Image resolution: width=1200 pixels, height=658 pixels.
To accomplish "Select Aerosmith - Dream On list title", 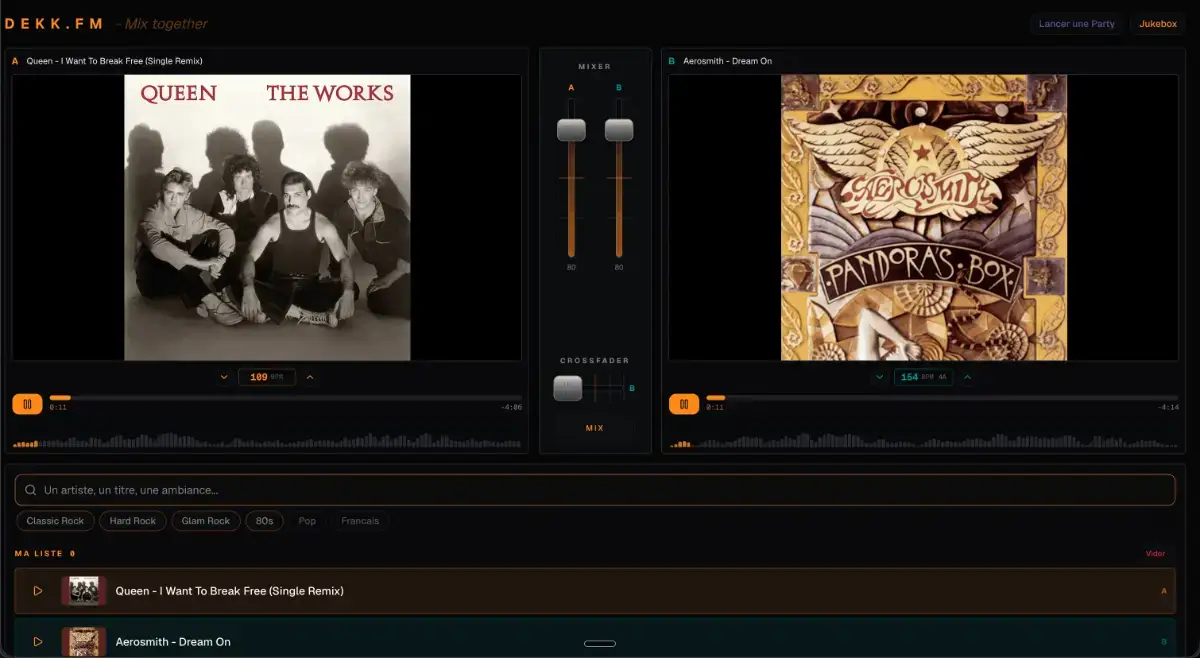I will tap(173, 642).
